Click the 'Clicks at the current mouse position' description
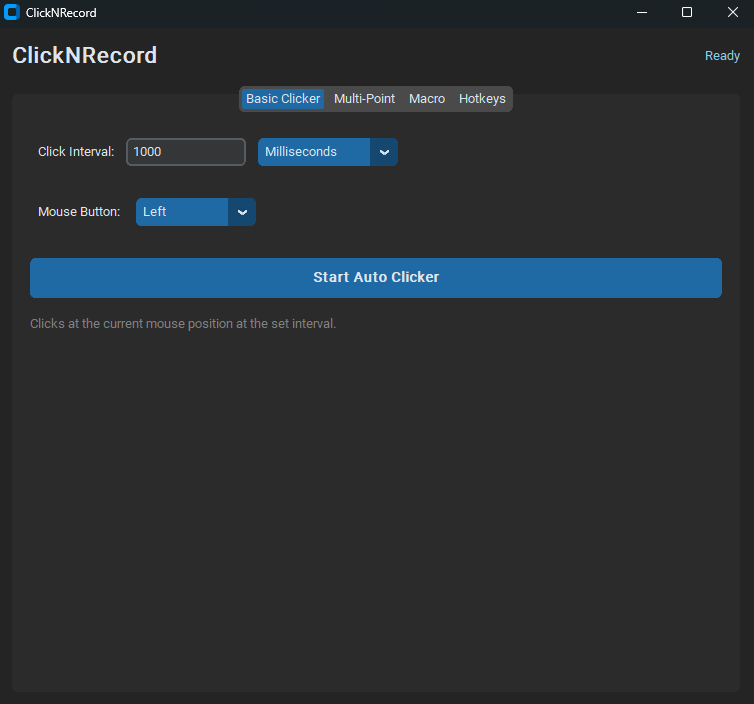754x704 pixels. point(183,324)
